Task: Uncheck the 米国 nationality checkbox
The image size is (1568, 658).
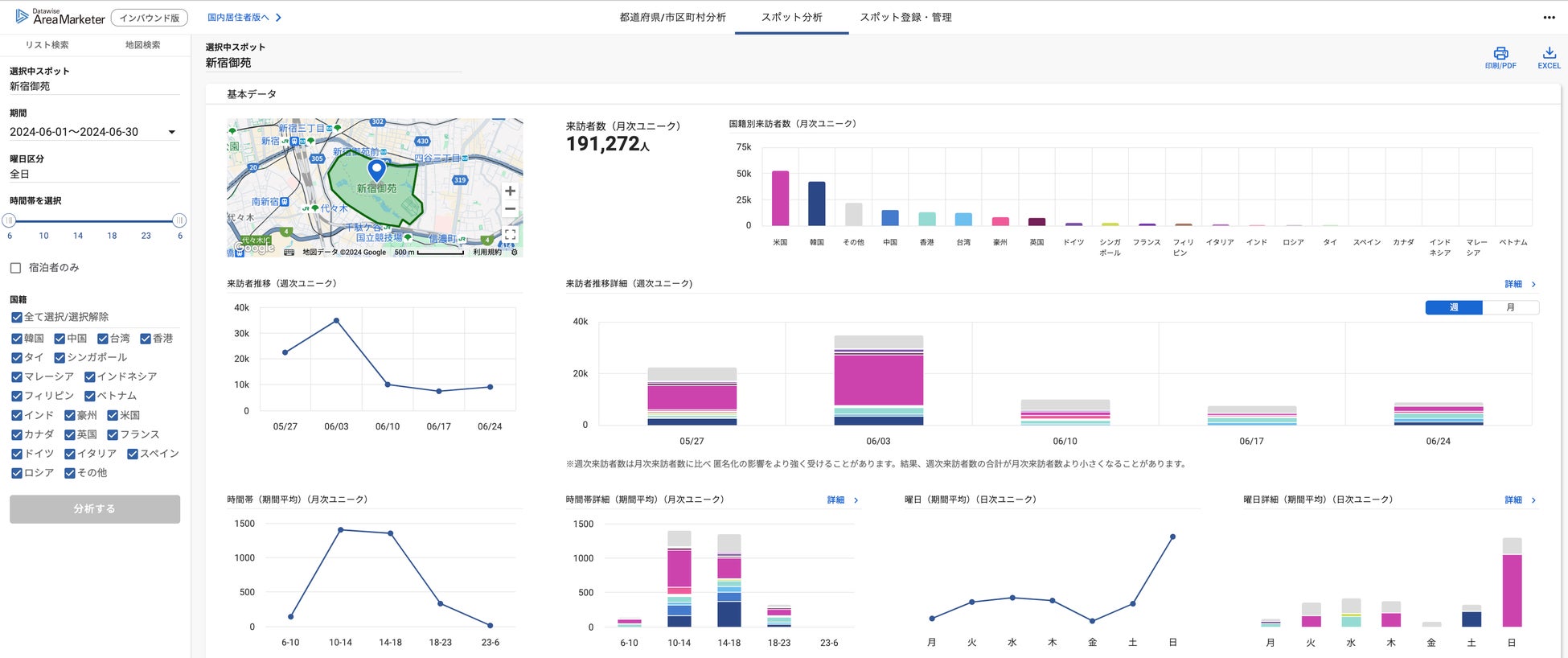Action: click(113, 416)
